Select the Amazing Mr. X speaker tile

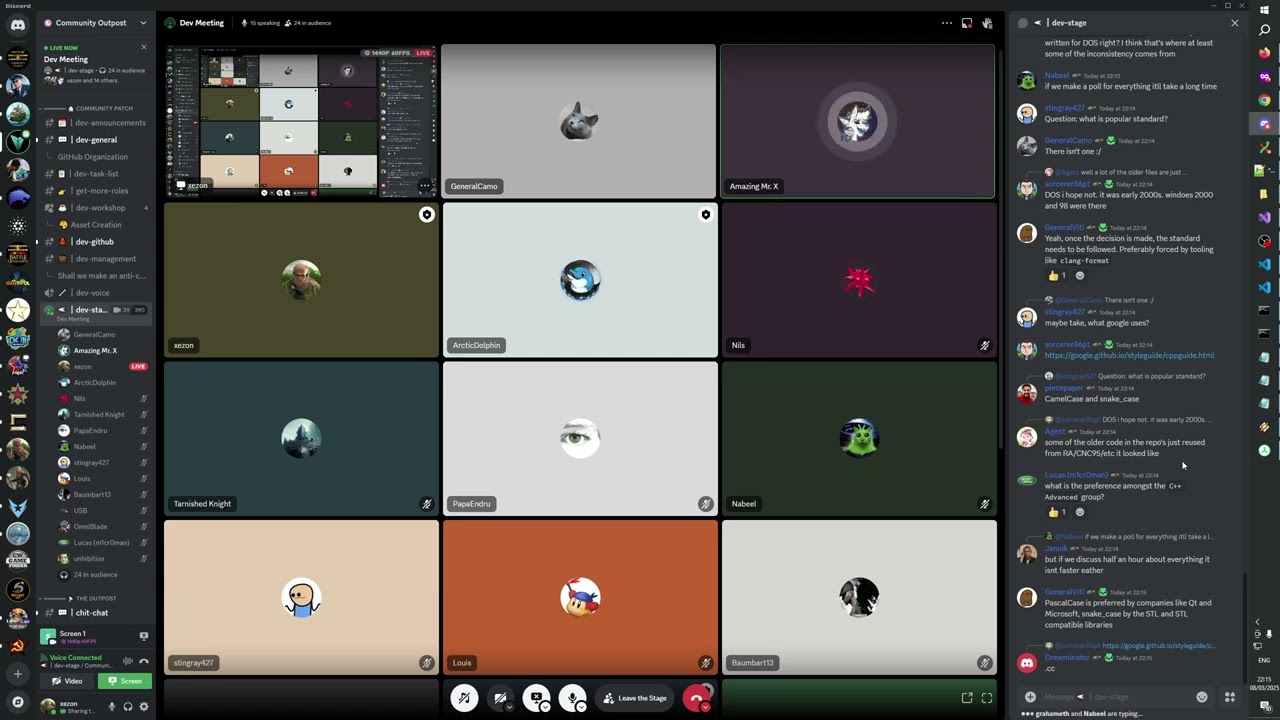tap(858, 121)
